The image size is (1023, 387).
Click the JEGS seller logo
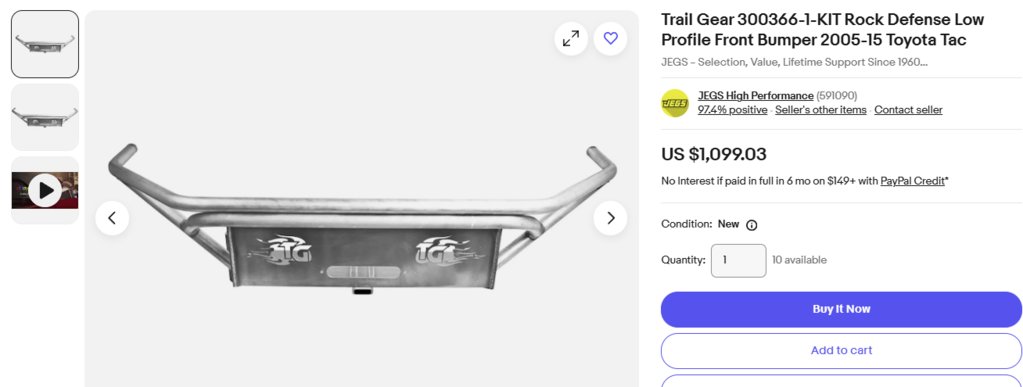click(675, 103)
